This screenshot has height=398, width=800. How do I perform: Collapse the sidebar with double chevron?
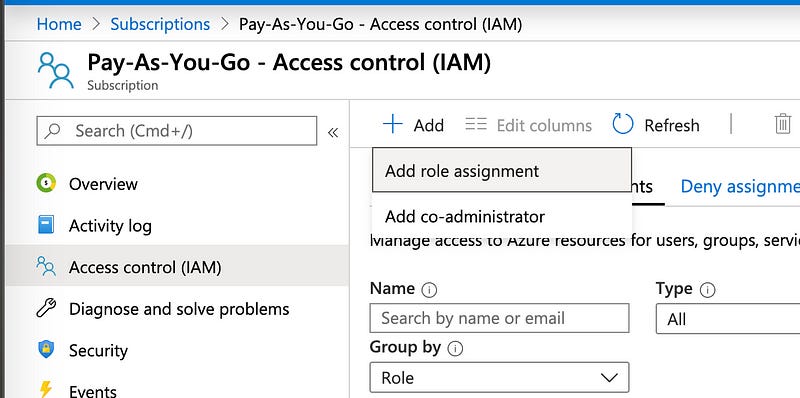click(x=333, y=133)
